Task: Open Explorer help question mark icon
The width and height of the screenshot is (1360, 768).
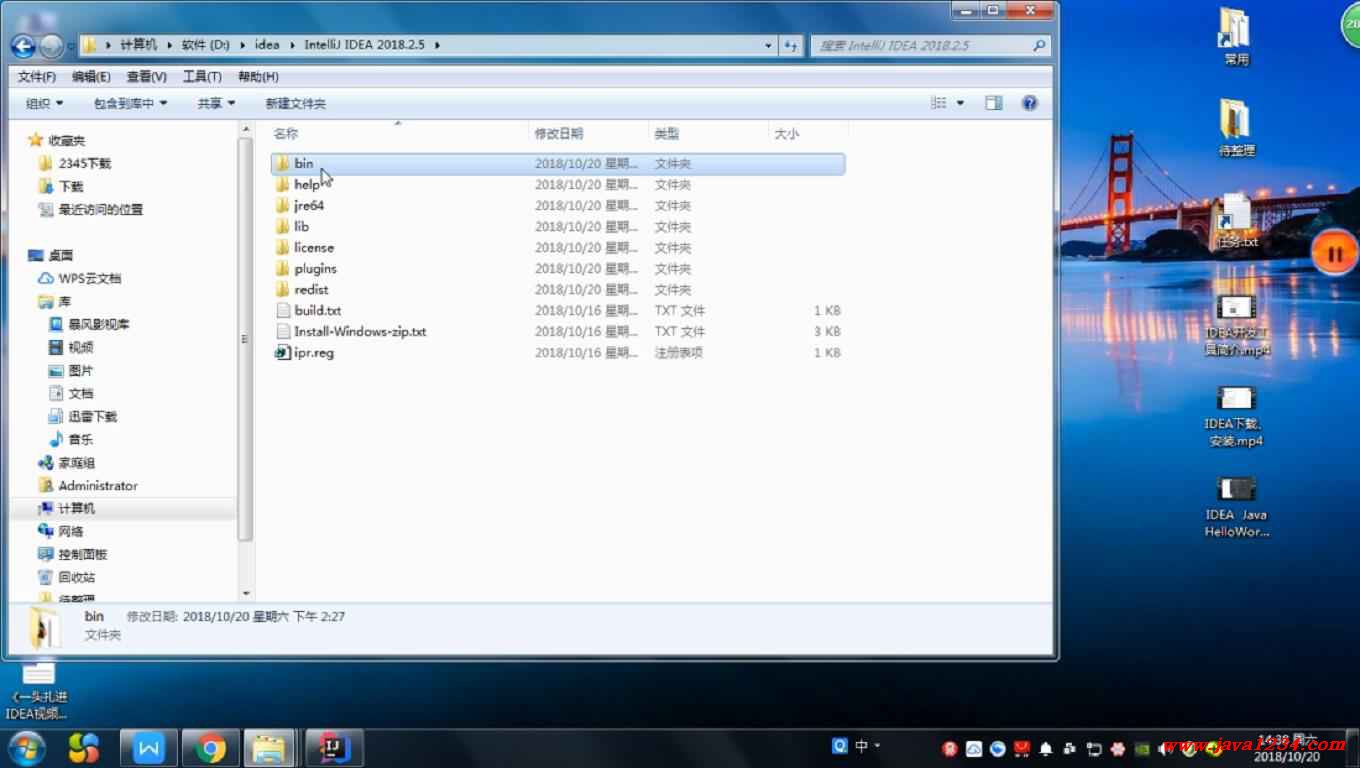Action: pyautogui.click(x=1030, y=103)
